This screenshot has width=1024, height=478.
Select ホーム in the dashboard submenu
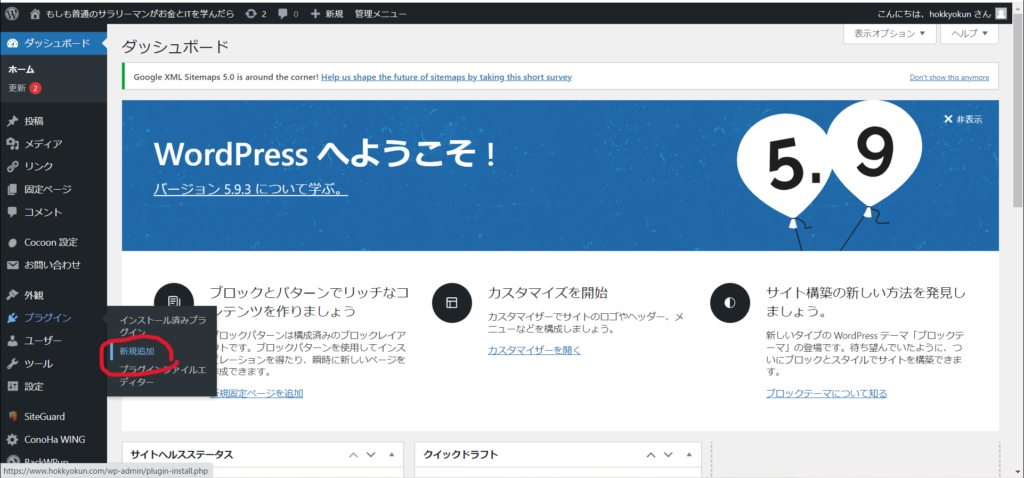point(22,69)
